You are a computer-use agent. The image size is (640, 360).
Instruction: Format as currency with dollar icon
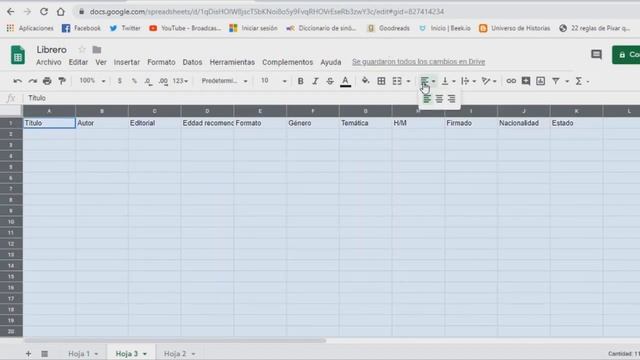pos(120,81)
